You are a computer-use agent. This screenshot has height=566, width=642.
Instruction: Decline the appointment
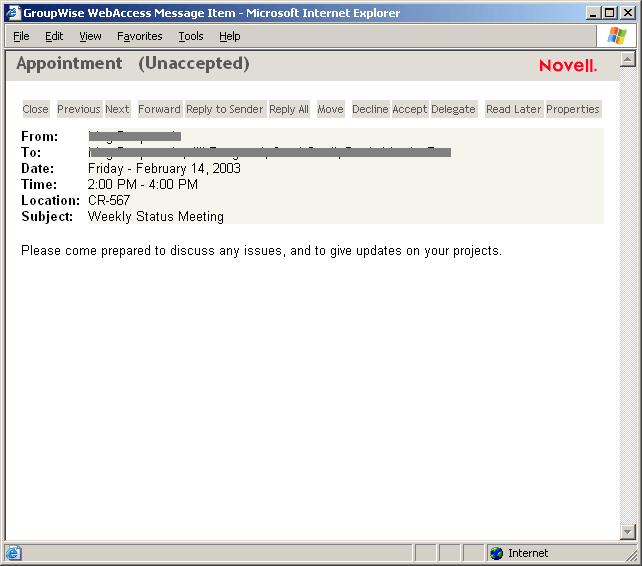[x=371, y=109]
